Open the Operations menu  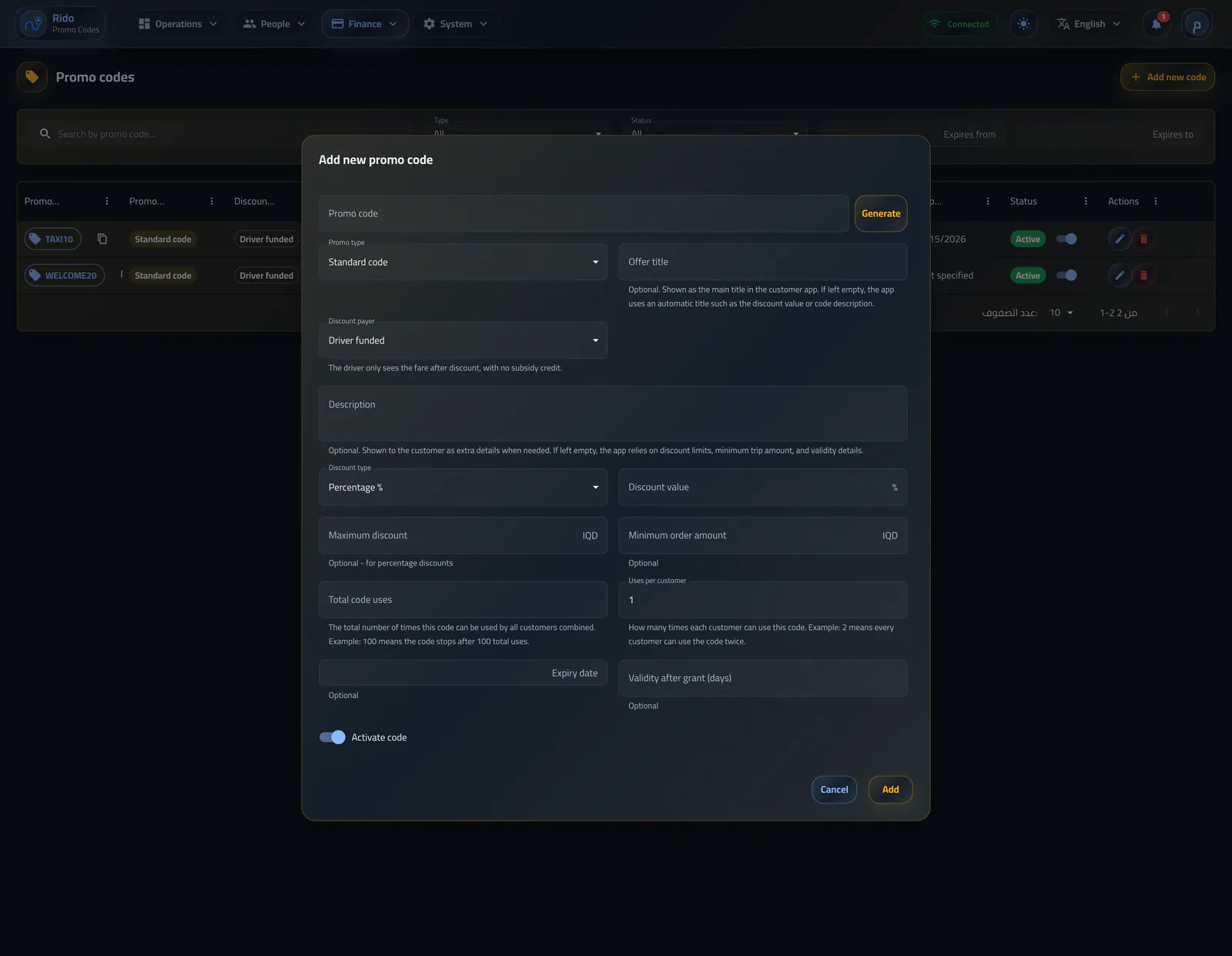(178, 24)
